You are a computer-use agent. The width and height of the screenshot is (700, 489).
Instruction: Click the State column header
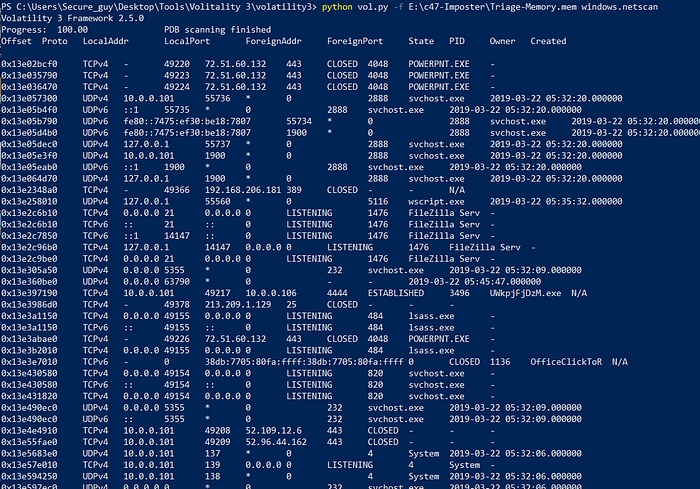421,41
